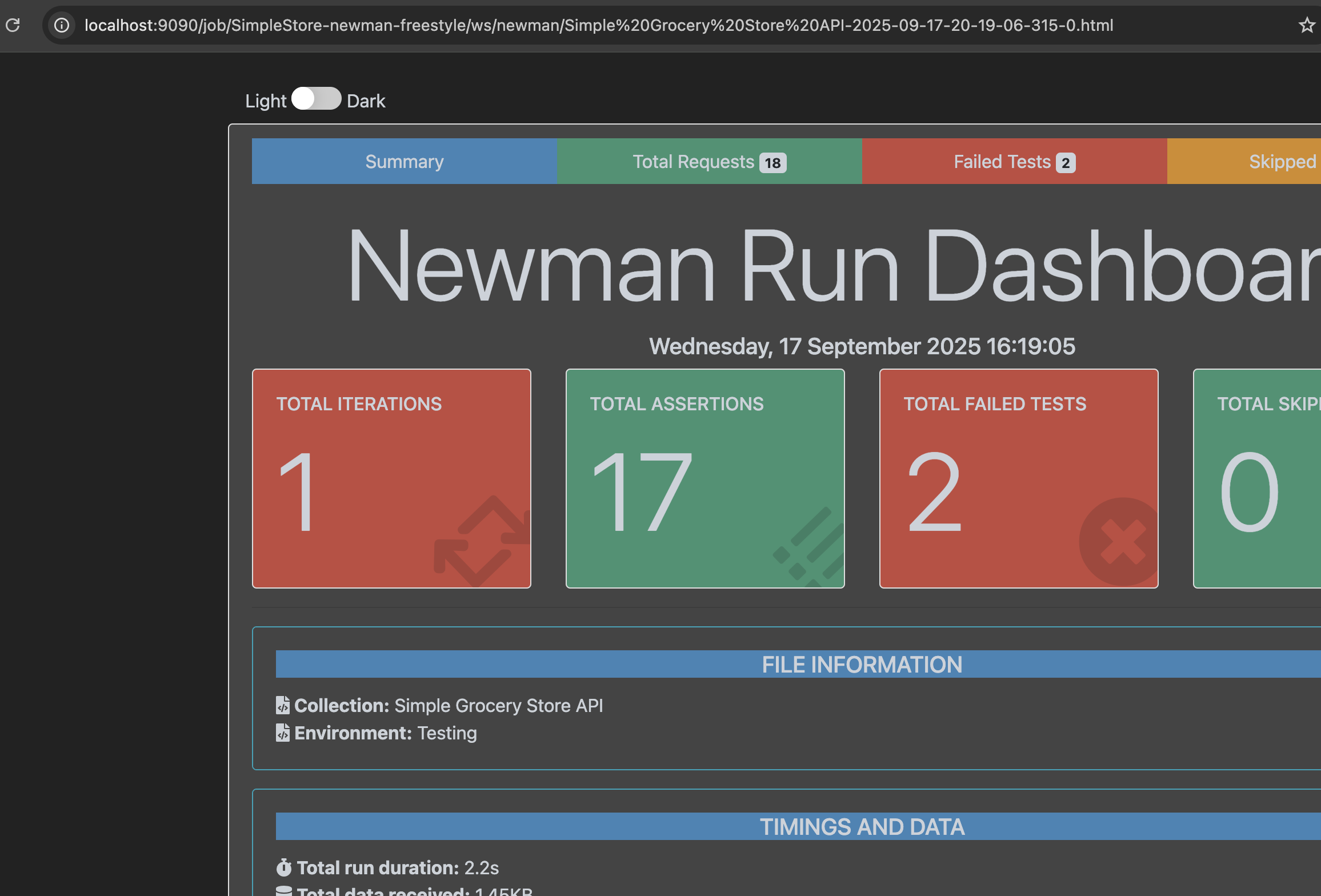Click the 'Newman Run Dashboard' heading
This screenshot has width=1321, height=896.
[x=834, y=265]
